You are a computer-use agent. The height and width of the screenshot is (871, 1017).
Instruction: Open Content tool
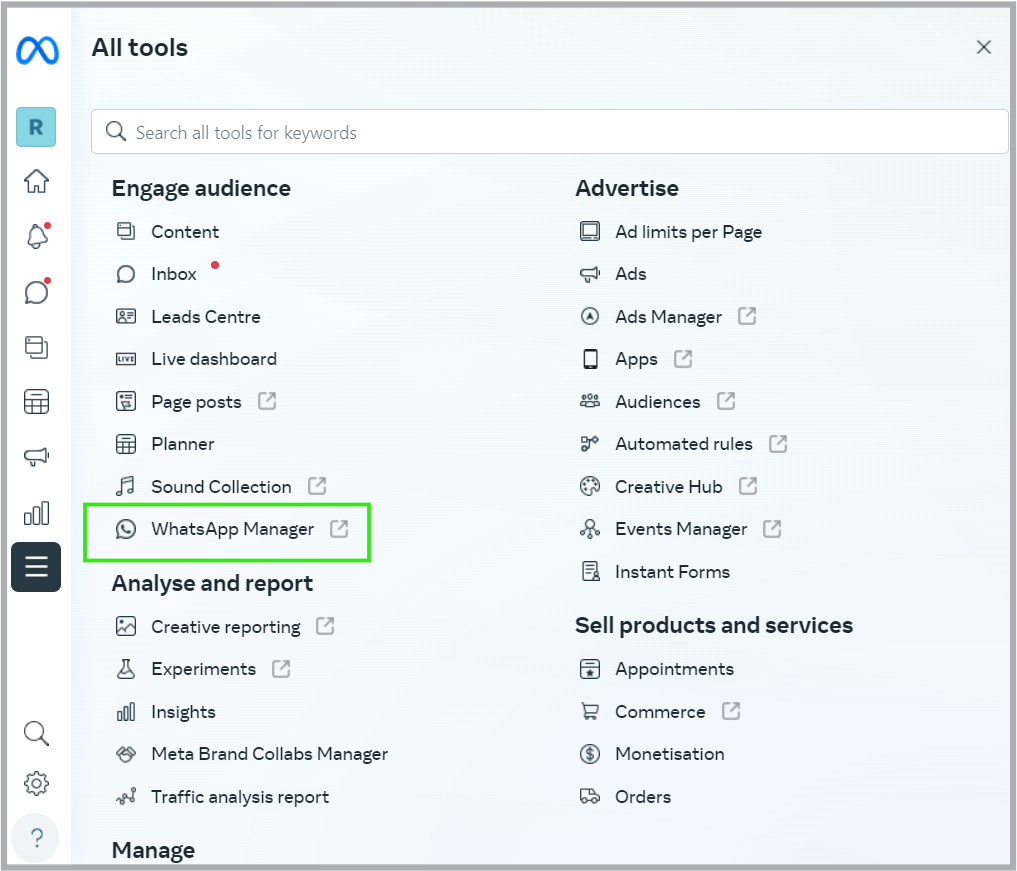click(x=185, y=232)
